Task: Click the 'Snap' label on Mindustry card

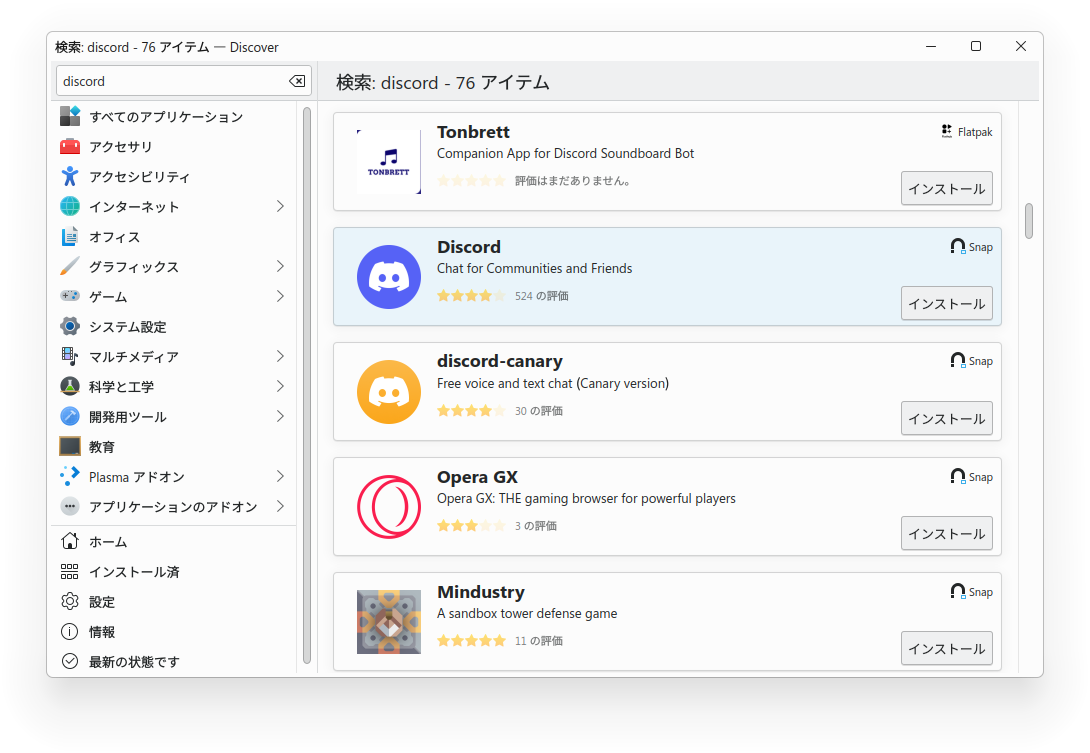Action: pyautogui.click(x=981, y=592)
